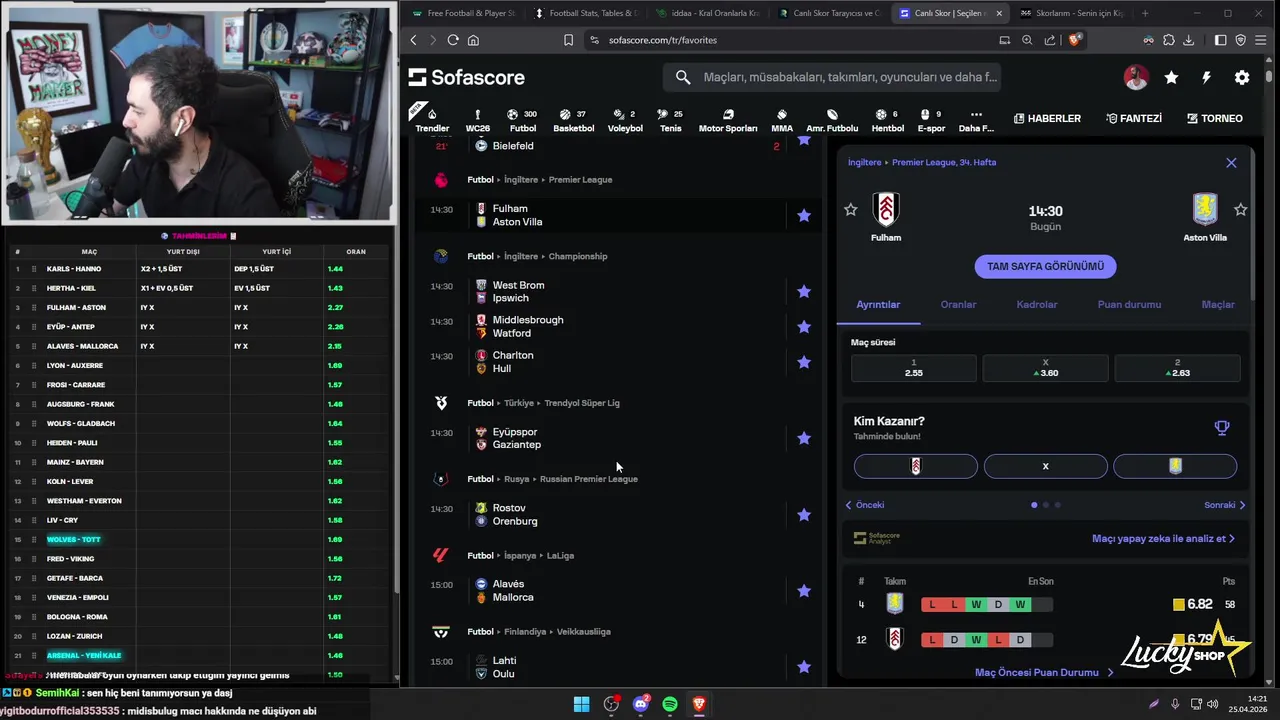This screenshot has height=720, width=1280.
Task: Vote Aston Villa in Kim Kazanır
Action: tap(1175, 466)
